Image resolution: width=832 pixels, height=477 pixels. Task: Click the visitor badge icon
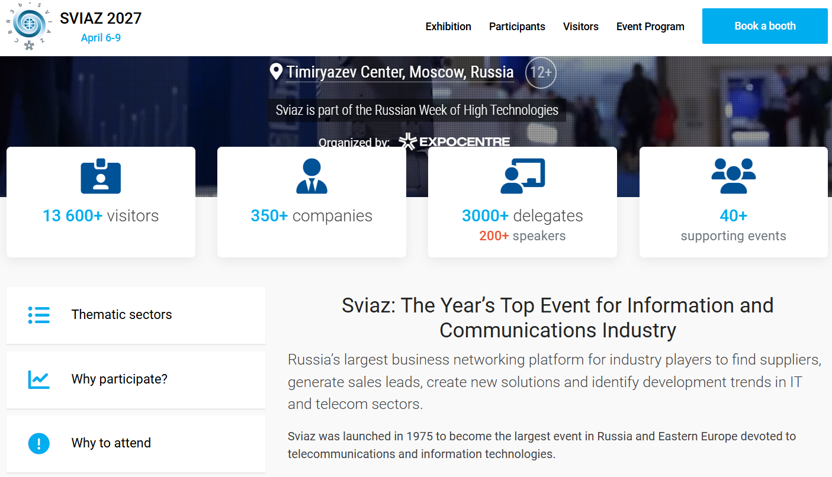coord(101,176)
